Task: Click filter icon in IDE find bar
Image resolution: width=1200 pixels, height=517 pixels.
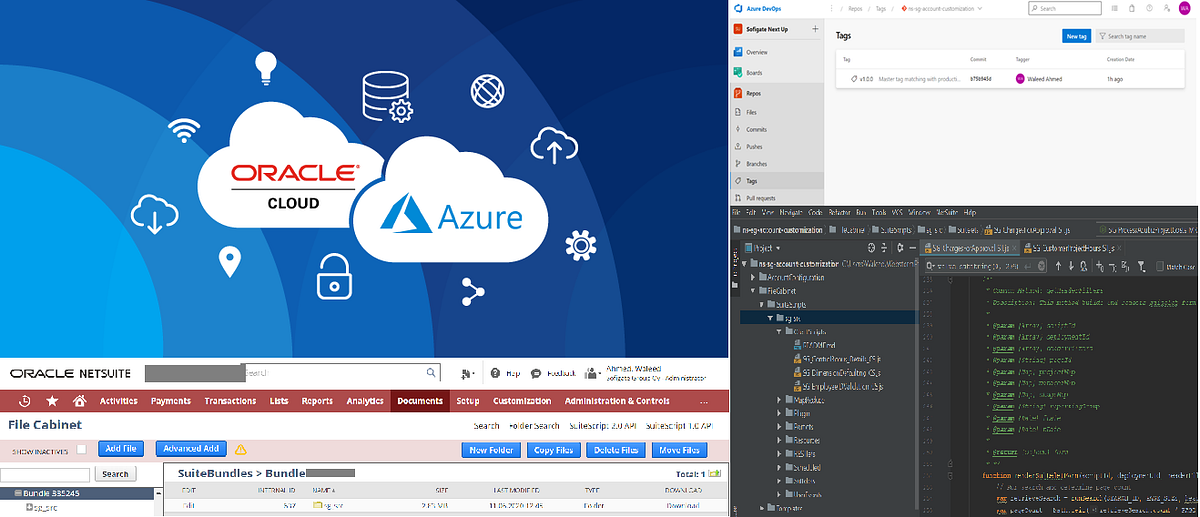Action: (x=1140, y=266)
